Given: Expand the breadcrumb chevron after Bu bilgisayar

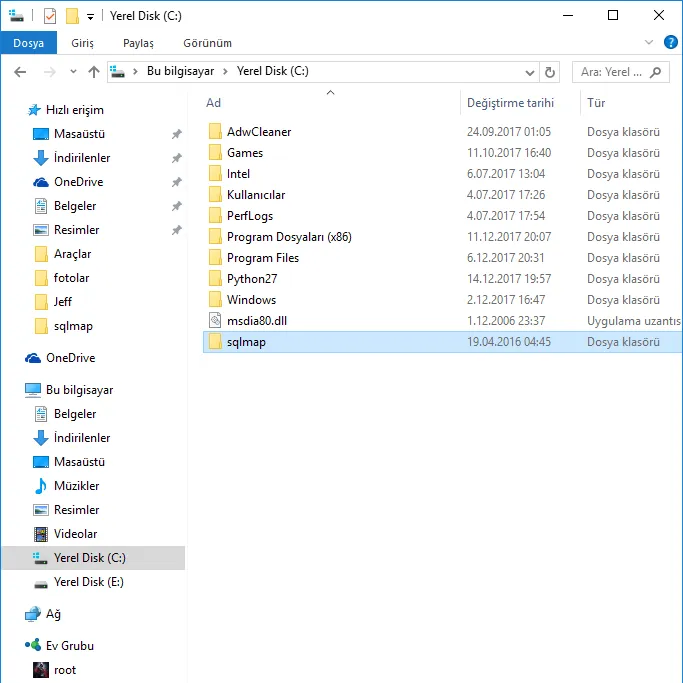Looking at the screenshot, I should [x=225, y=71].
